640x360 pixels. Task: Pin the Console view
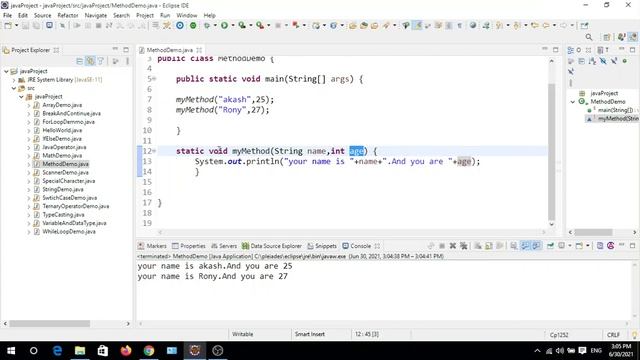[550, 246]
